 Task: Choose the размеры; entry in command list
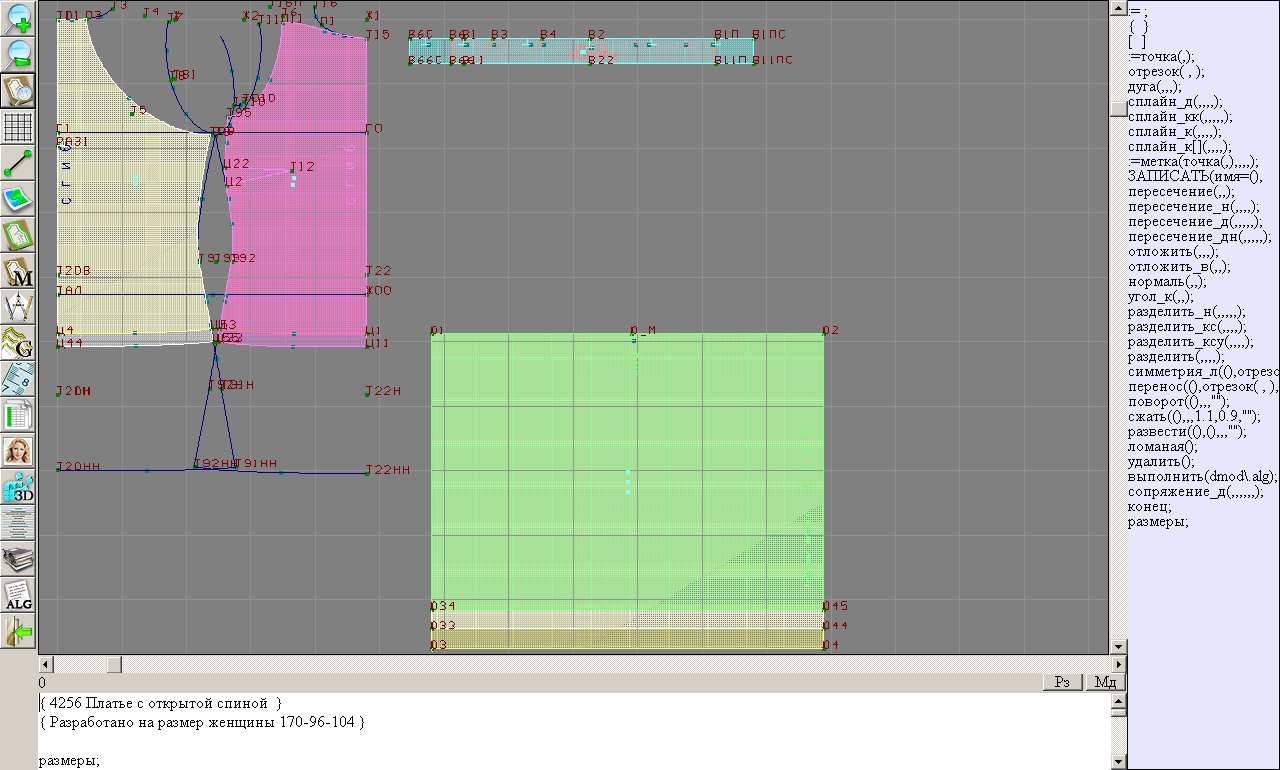(1158, 522)
